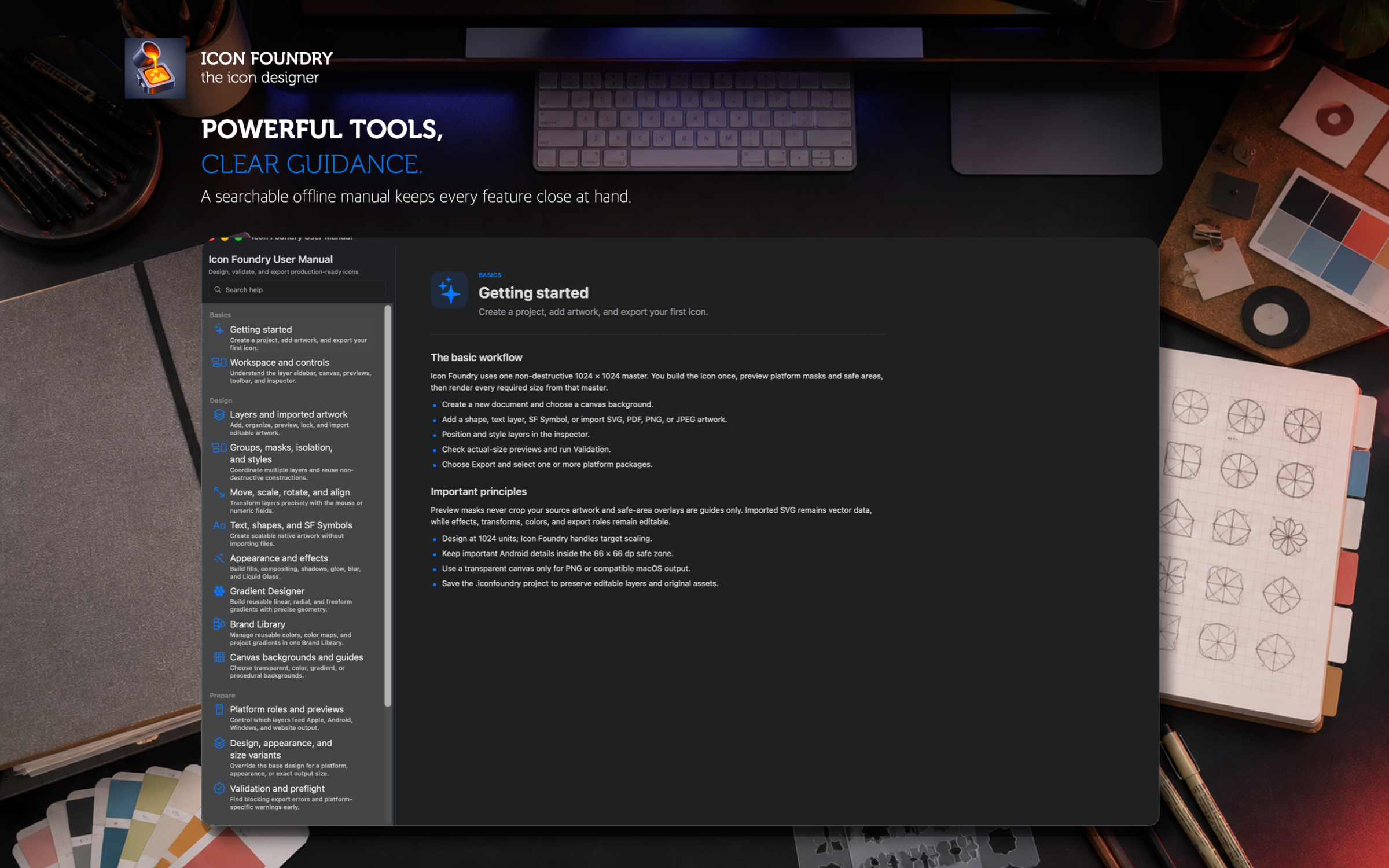Viewport: 1389px width, 868px height.
Task: Click the Text, shapes, SF Symbols icon
Action: (x=219, y=525)
